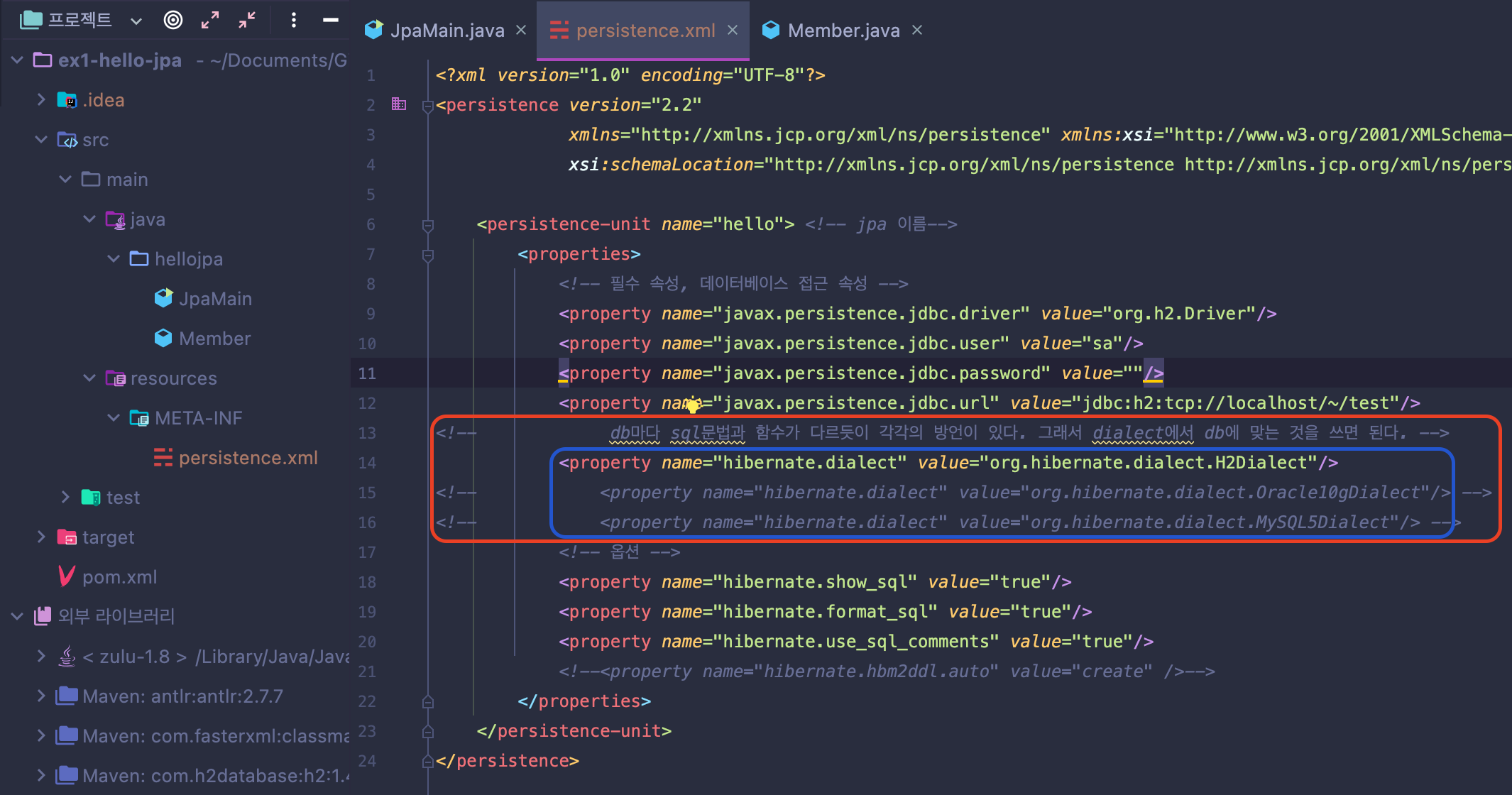Click the gutter icon on line 2

point(399,104)
